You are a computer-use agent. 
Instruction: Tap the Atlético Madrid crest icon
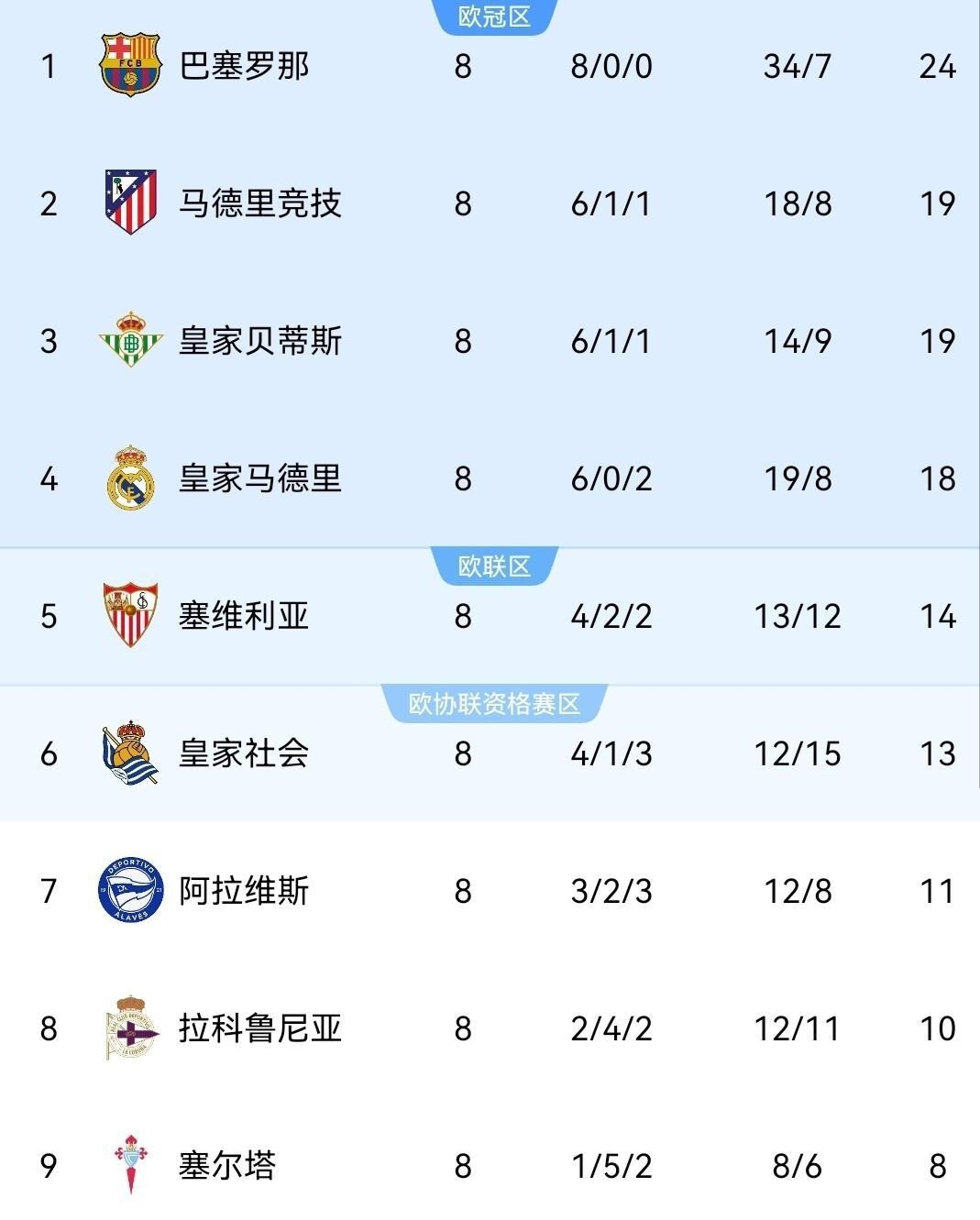click(x=131, y=203)
